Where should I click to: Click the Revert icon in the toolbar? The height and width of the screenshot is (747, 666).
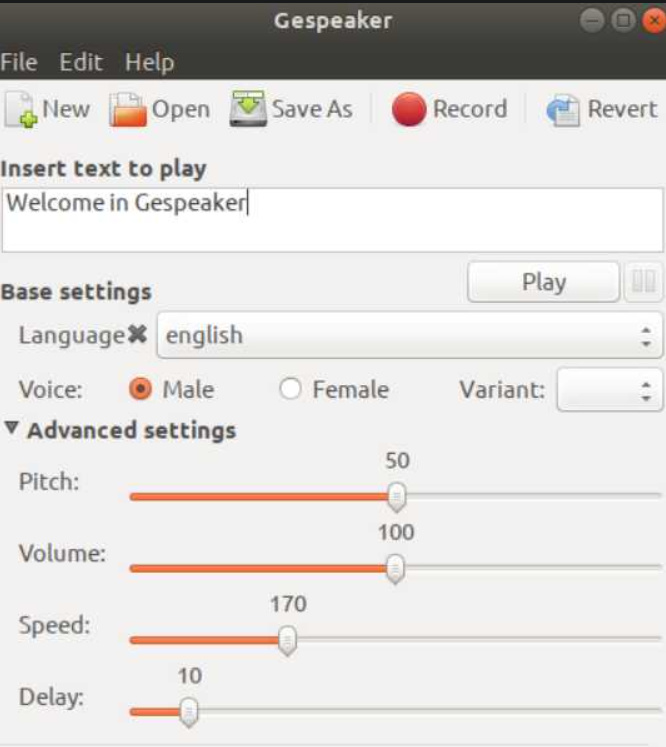pyautogui.click(x=563, y=110)
